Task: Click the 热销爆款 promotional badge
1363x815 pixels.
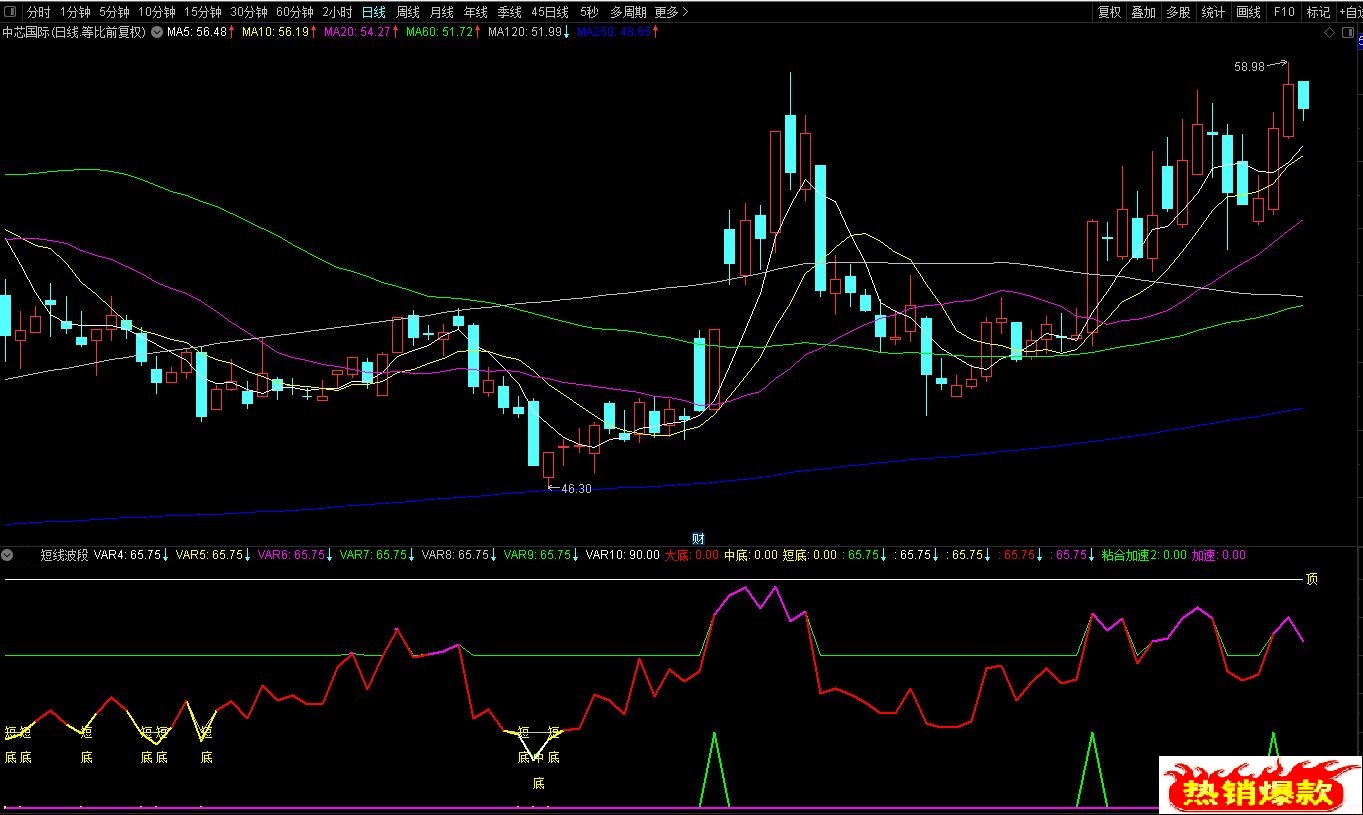Action: [x=1260, y=785]
